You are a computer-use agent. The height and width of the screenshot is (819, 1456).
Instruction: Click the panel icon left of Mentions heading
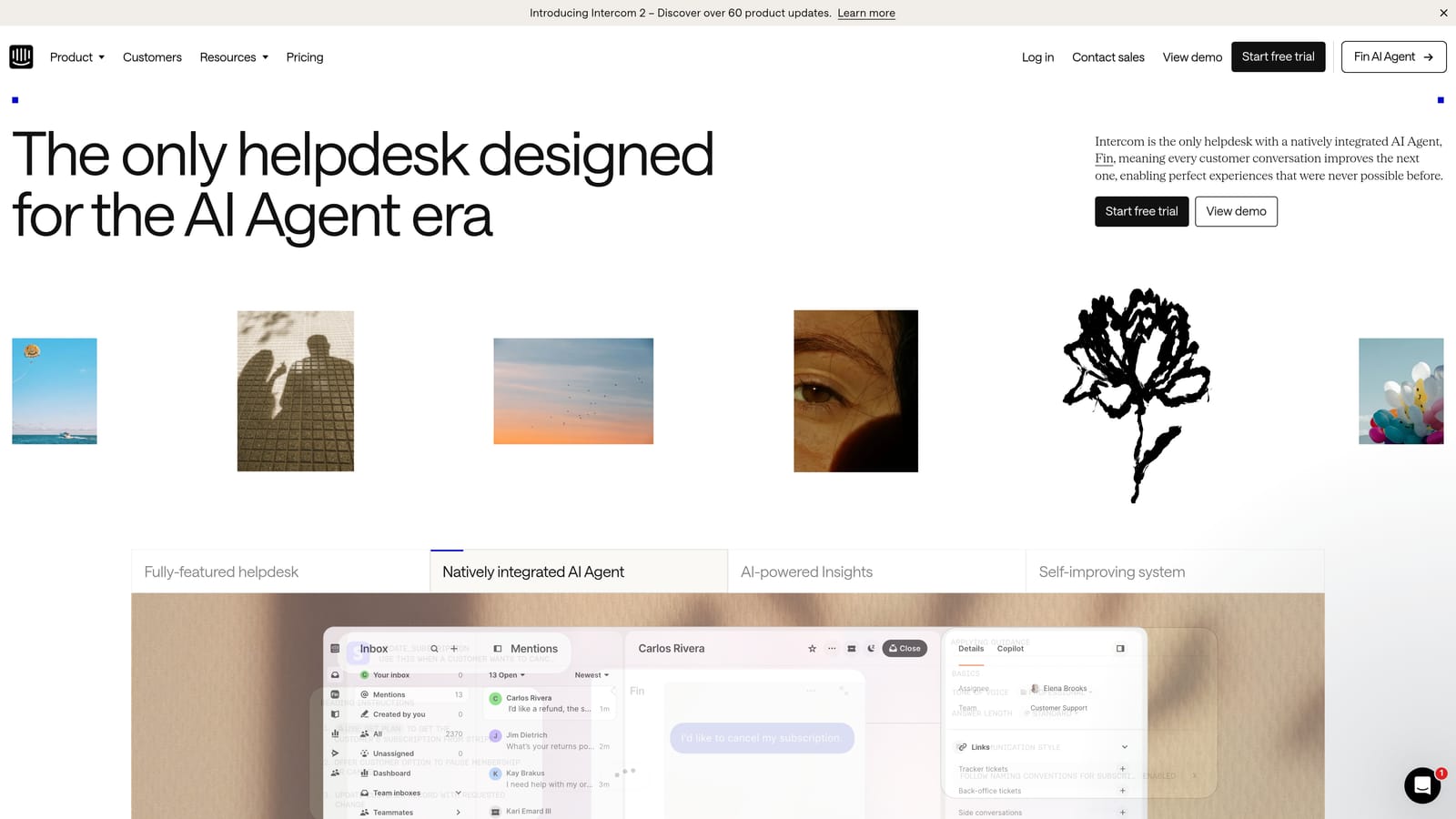click(x=498, y=649)
